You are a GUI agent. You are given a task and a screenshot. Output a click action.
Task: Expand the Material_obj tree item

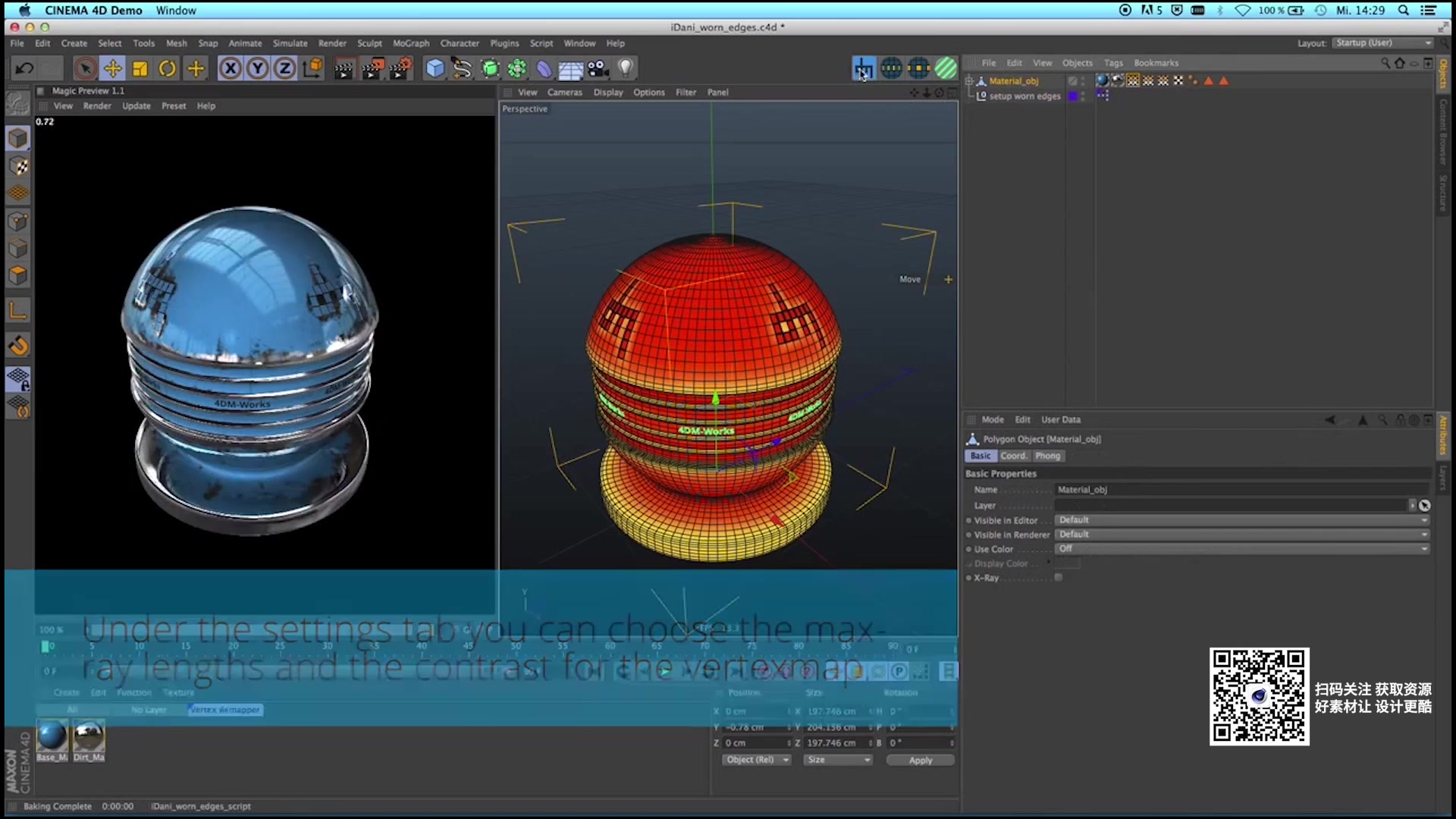(x=968, y=80)
